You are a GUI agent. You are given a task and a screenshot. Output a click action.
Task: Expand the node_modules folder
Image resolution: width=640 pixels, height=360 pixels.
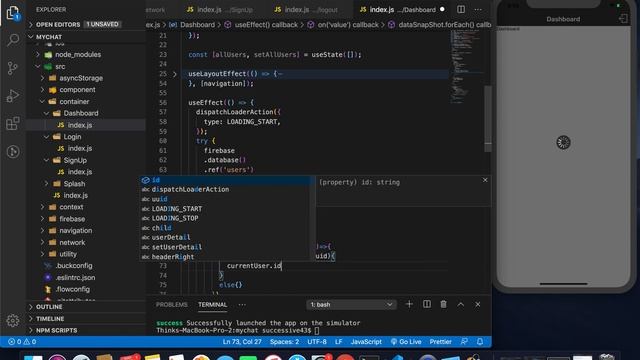78,54
